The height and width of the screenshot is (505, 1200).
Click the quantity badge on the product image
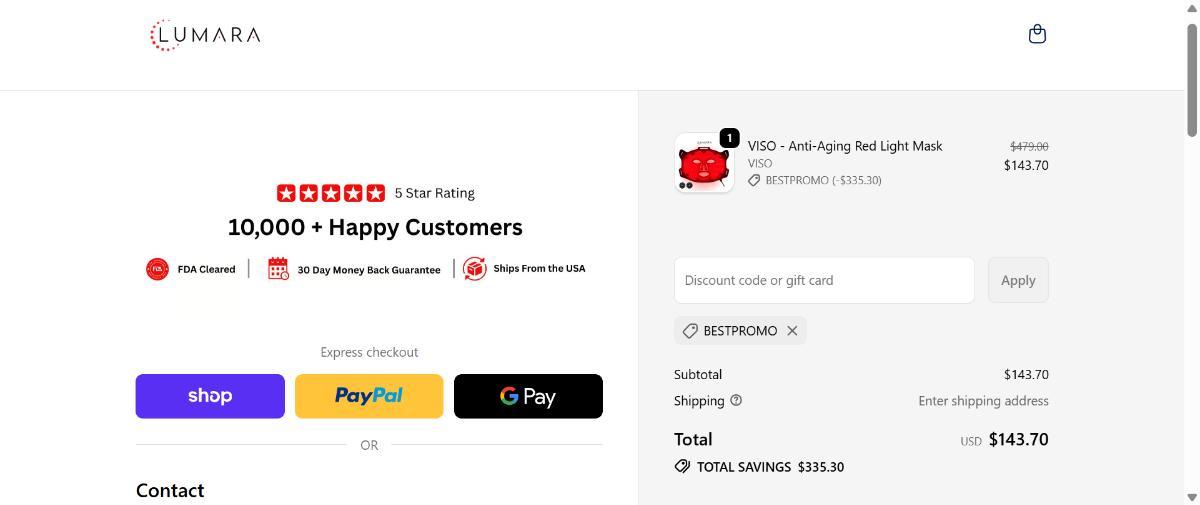click(729, 138)
